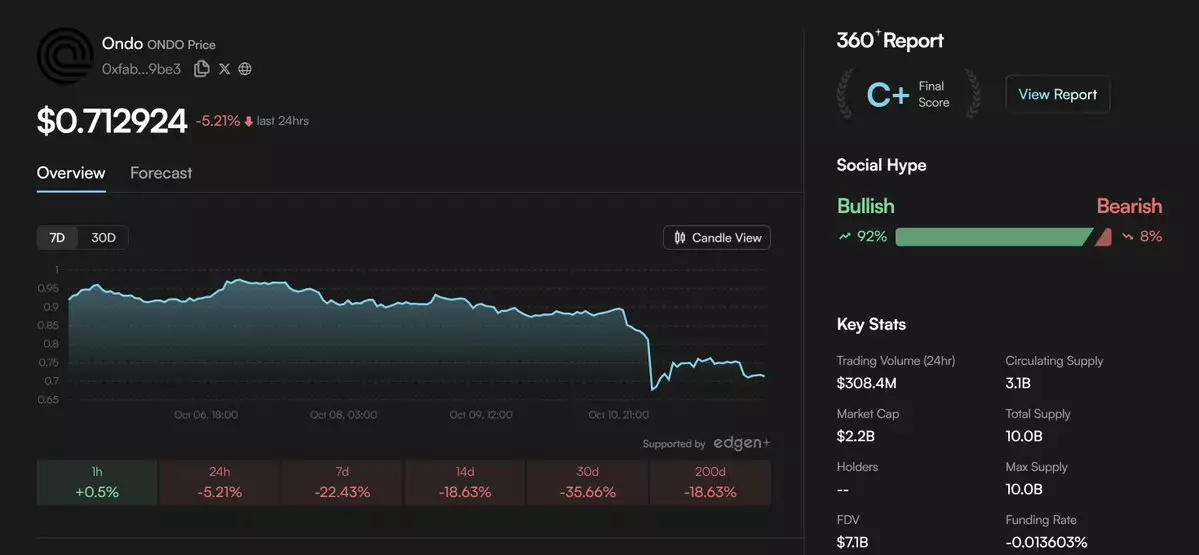
Task: Select the 7d change tile
Action: (342, 482)
